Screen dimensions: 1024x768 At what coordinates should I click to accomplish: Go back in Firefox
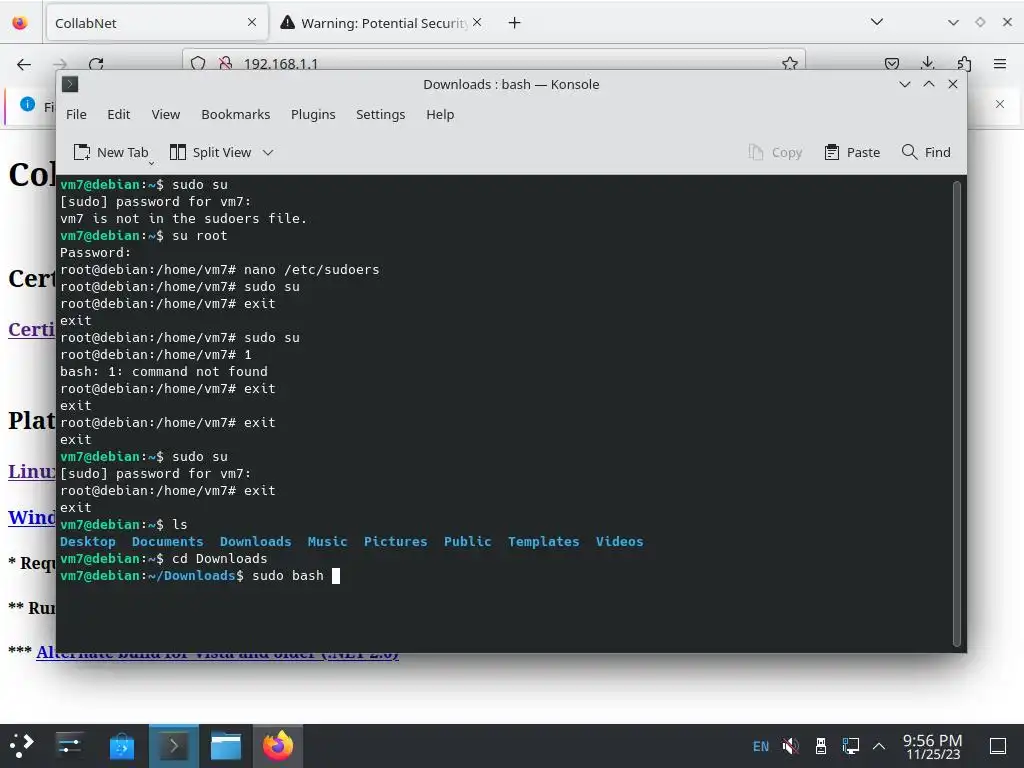(x=24, y=64)
